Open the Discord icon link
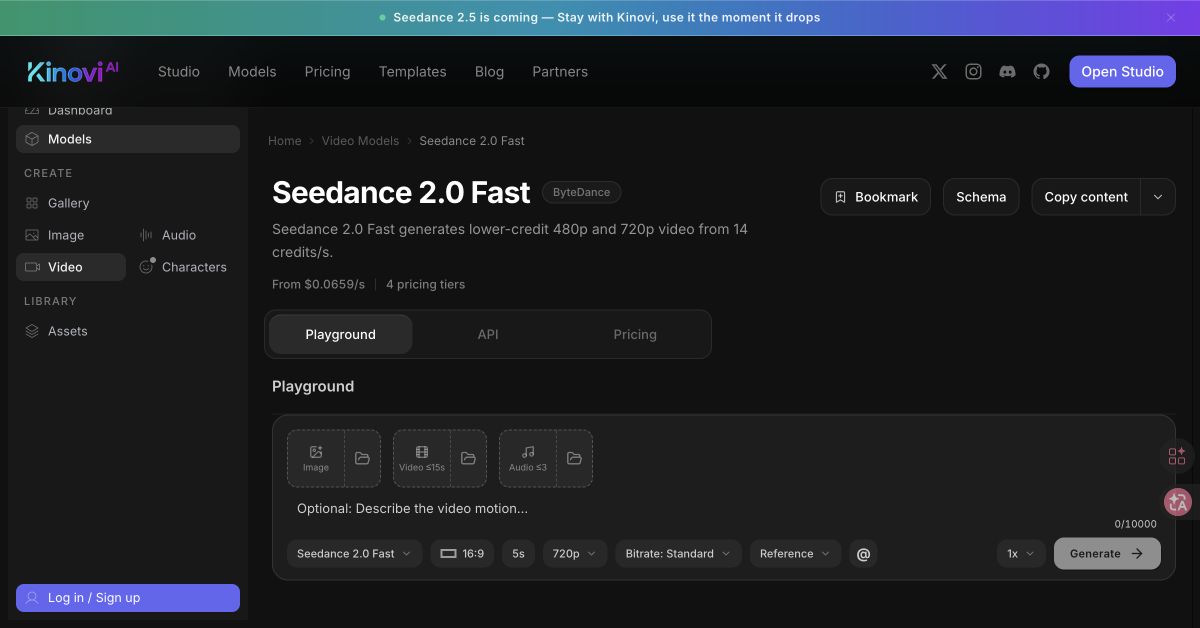Screen dimensions: 1200x628 (1007, 72)
